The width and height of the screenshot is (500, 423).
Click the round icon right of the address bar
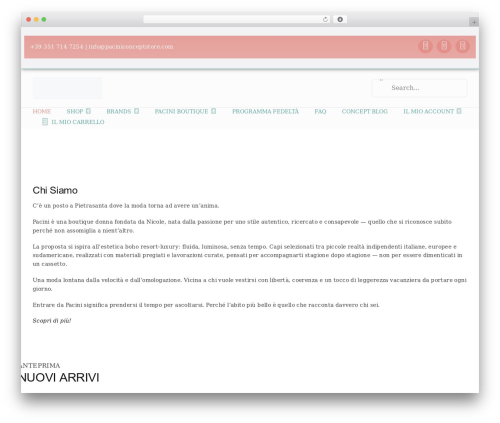340,20
